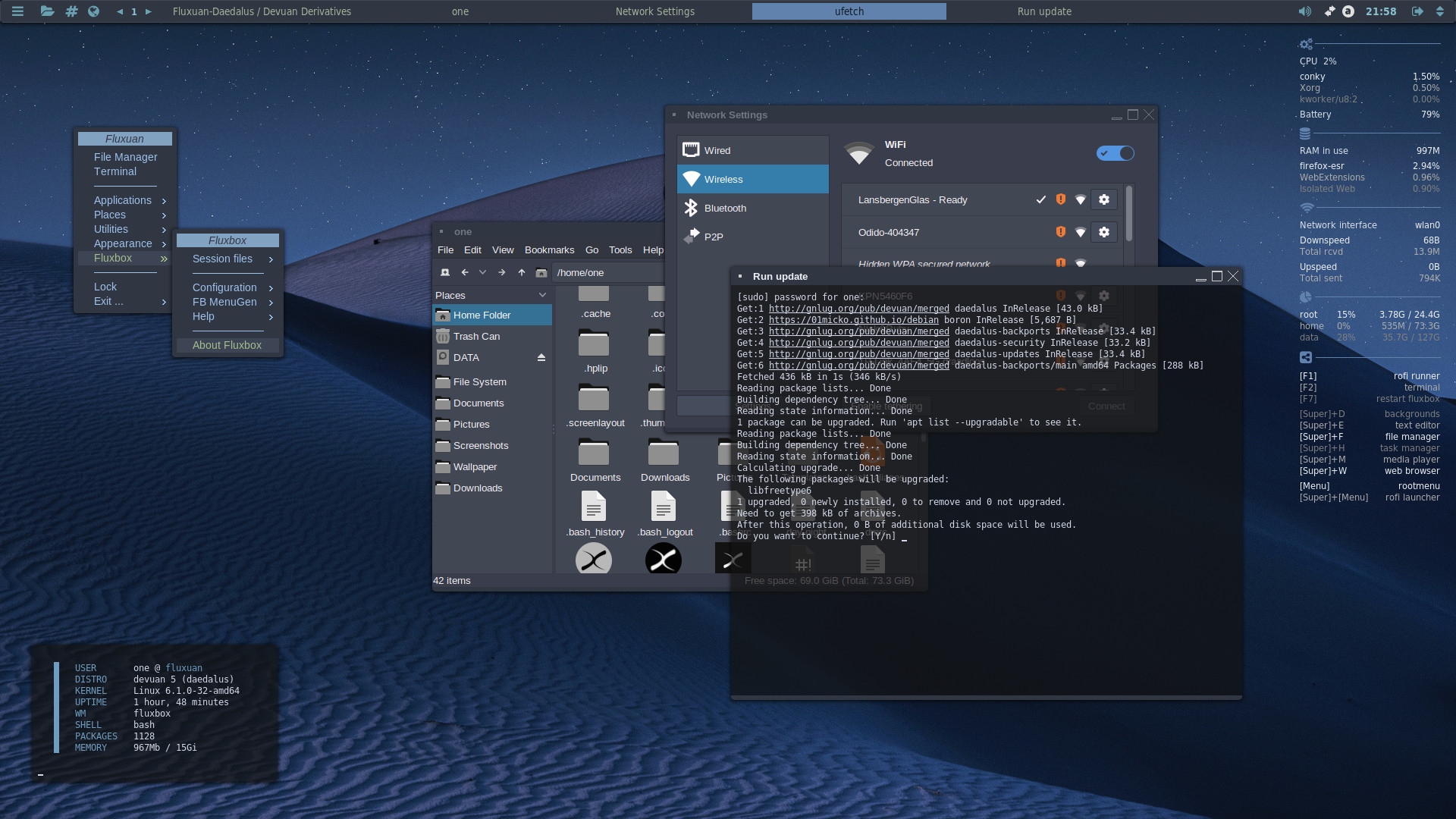Expand the Places side pane dropdown
Viewport: 1456px width, 819px height.
coord(542,295)
